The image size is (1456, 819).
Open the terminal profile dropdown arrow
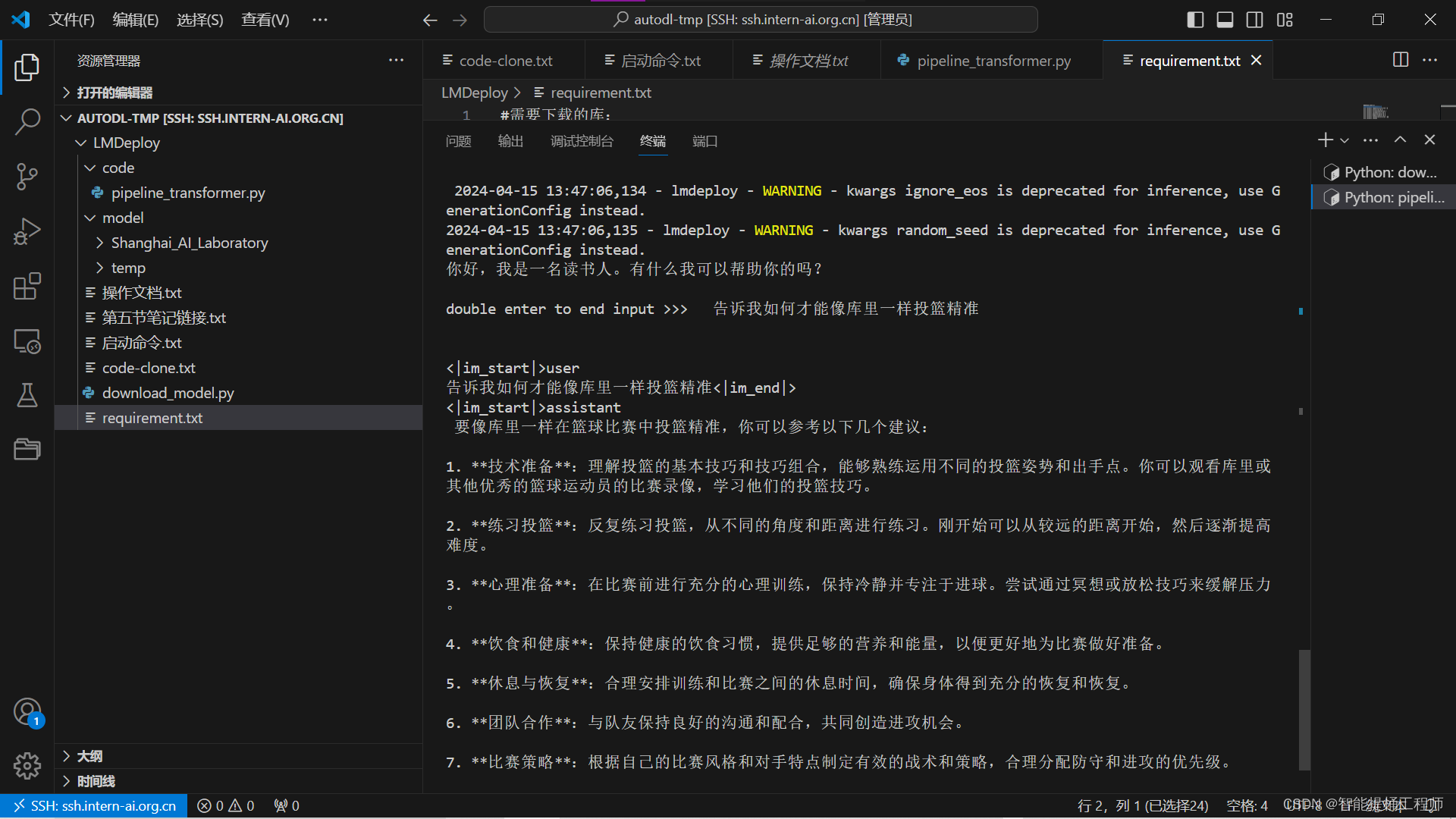tap(1344, 140)
